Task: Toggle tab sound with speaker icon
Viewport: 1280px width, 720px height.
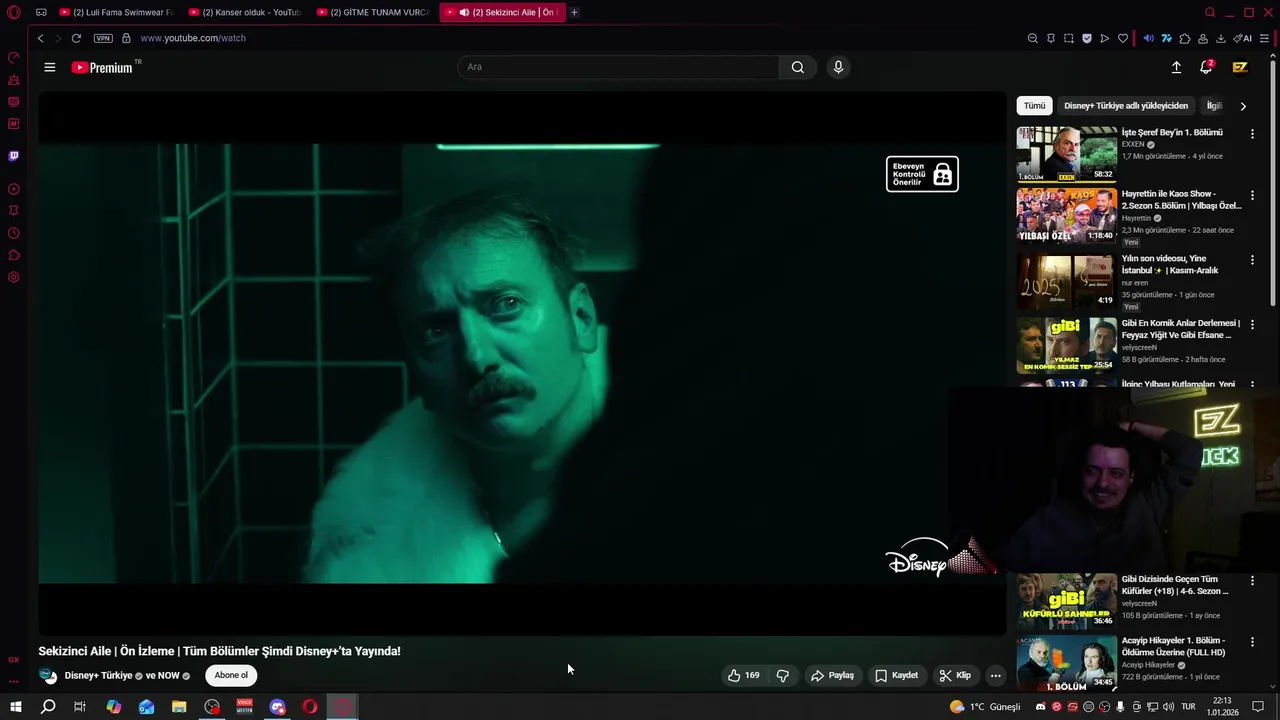Action: (x=464, y=12)
